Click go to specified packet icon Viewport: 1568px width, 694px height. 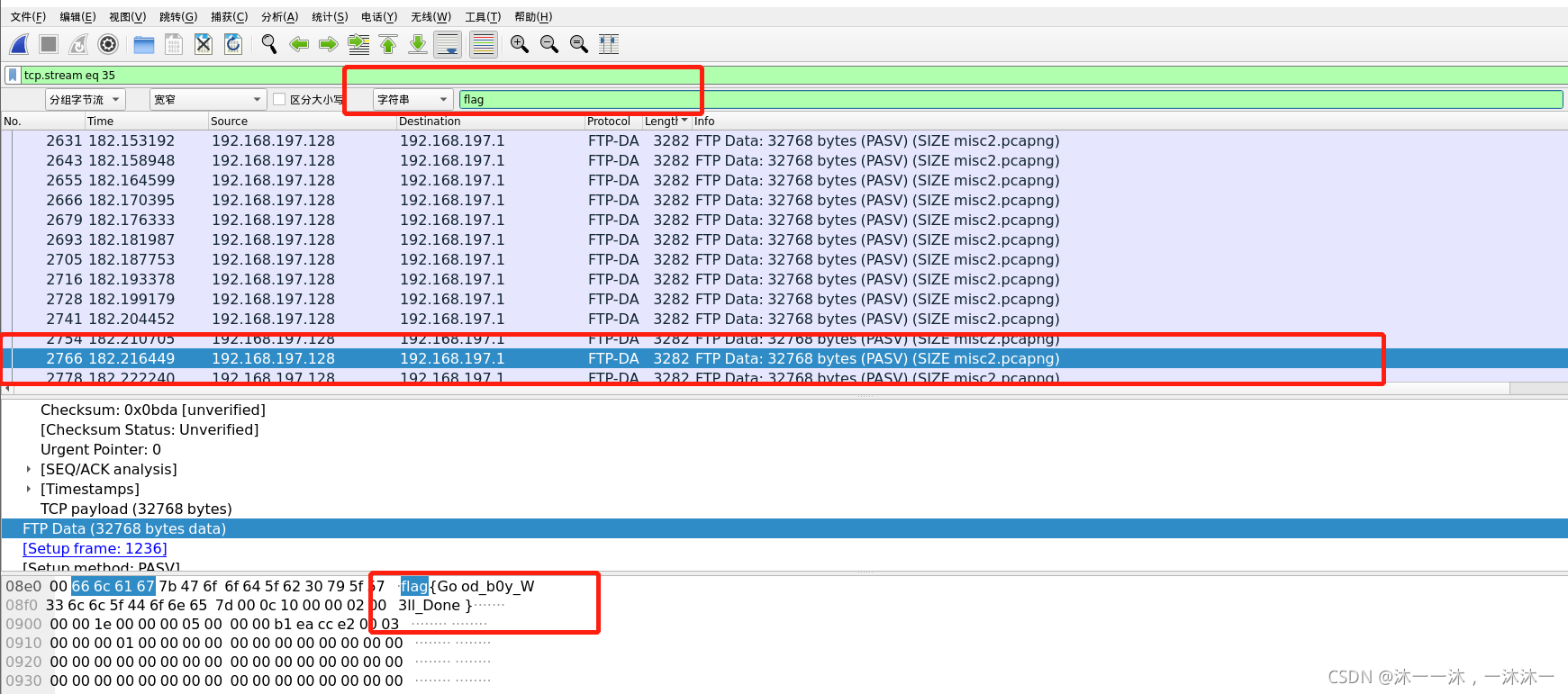[x=358, y=44]
